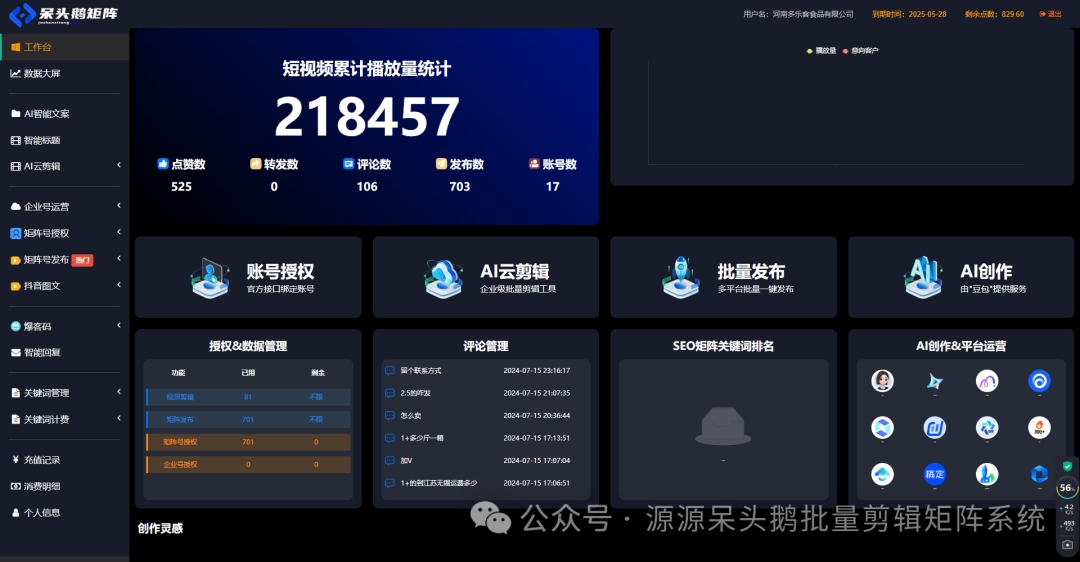
Task: Expand the 爆客码 sidebar chevron
Action: coord(118,325)
